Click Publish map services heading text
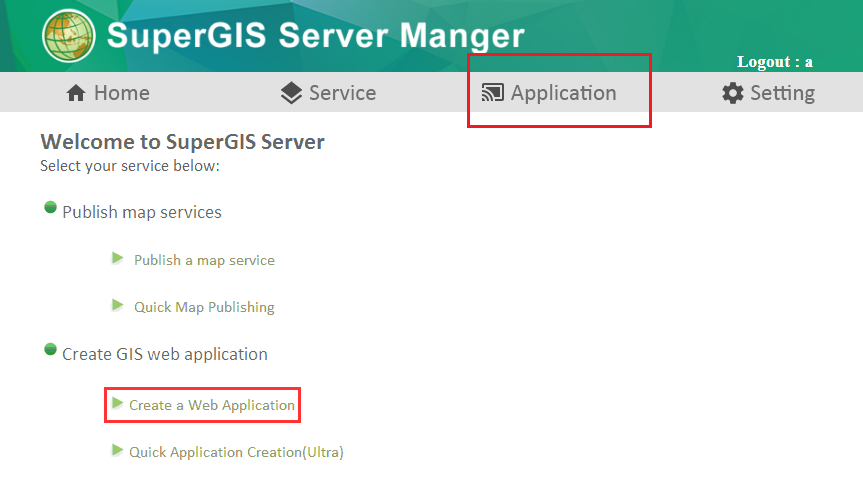Image resolution: width=863 pixels, height=485 pixels. (142, 212)
